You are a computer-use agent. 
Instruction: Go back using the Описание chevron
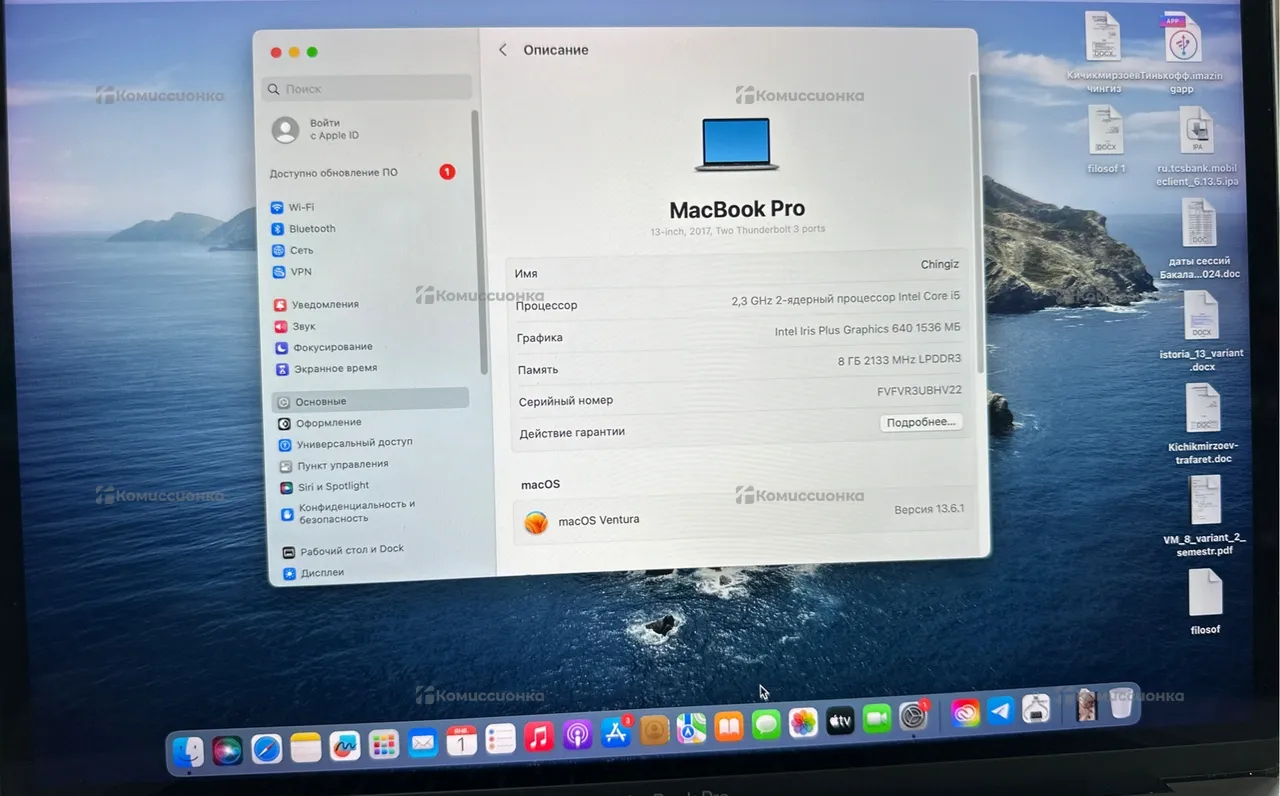(503, 50)
